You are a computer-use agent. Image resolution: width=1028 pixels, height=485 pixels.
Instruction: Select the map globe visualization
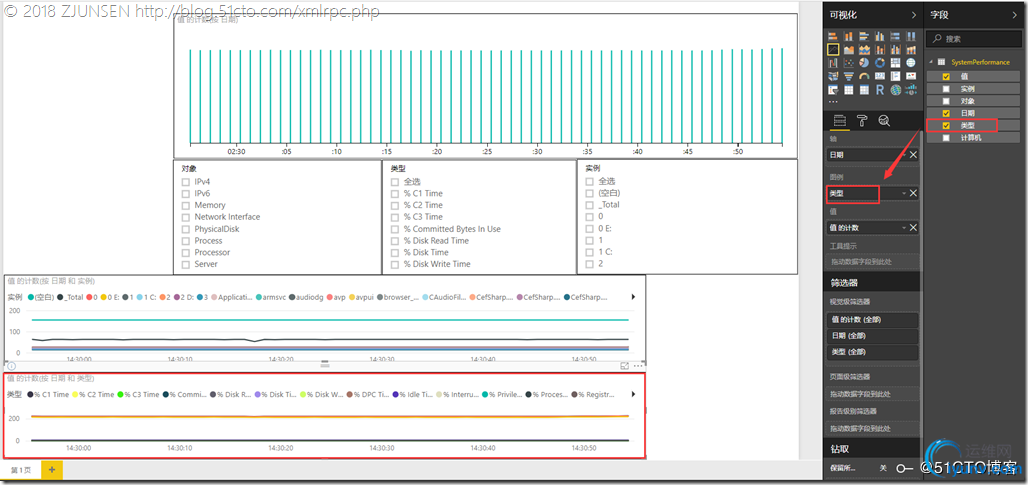click(911, 63)
